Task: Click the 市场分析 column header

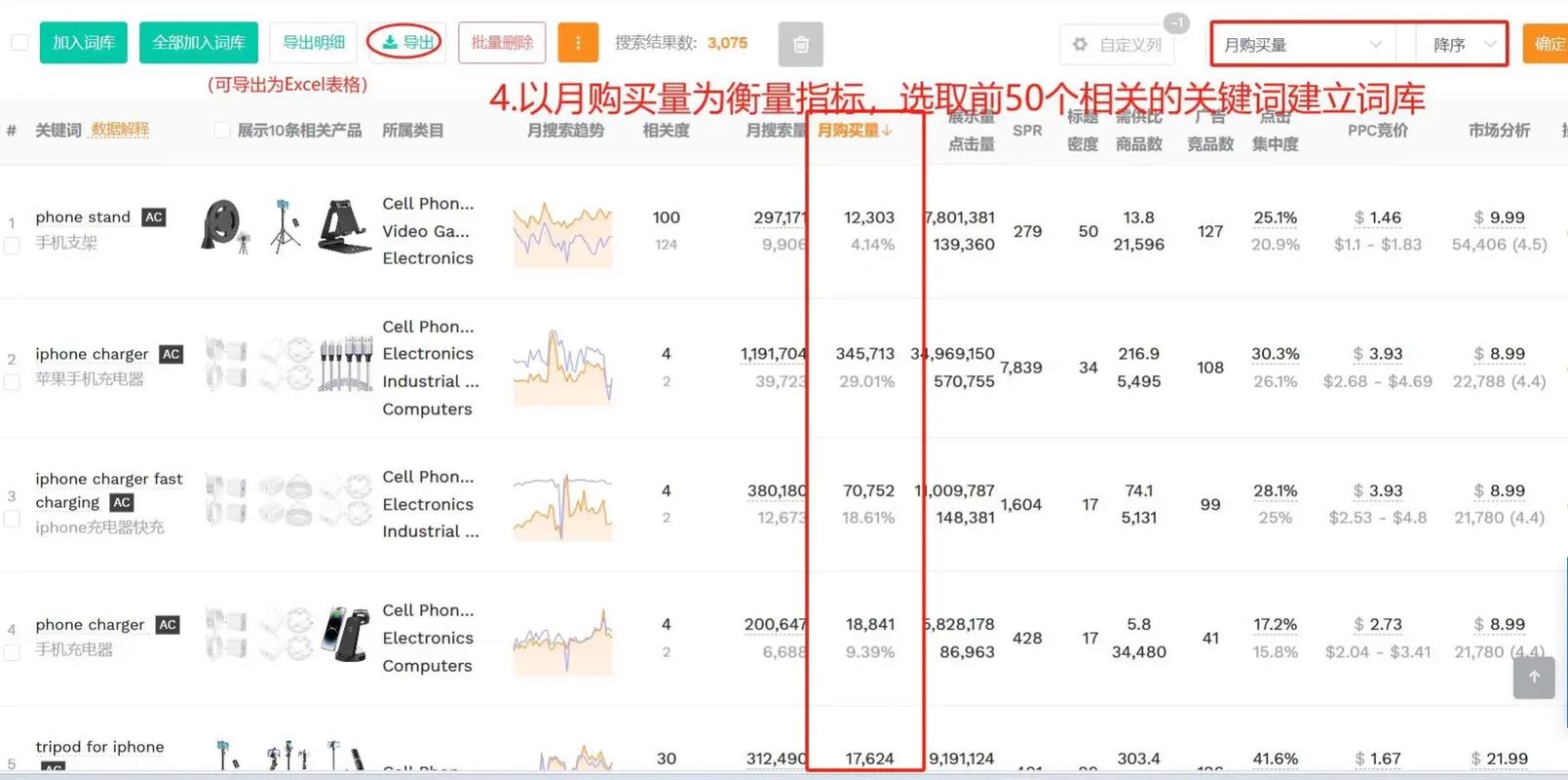Action: tap(1499, 130)
